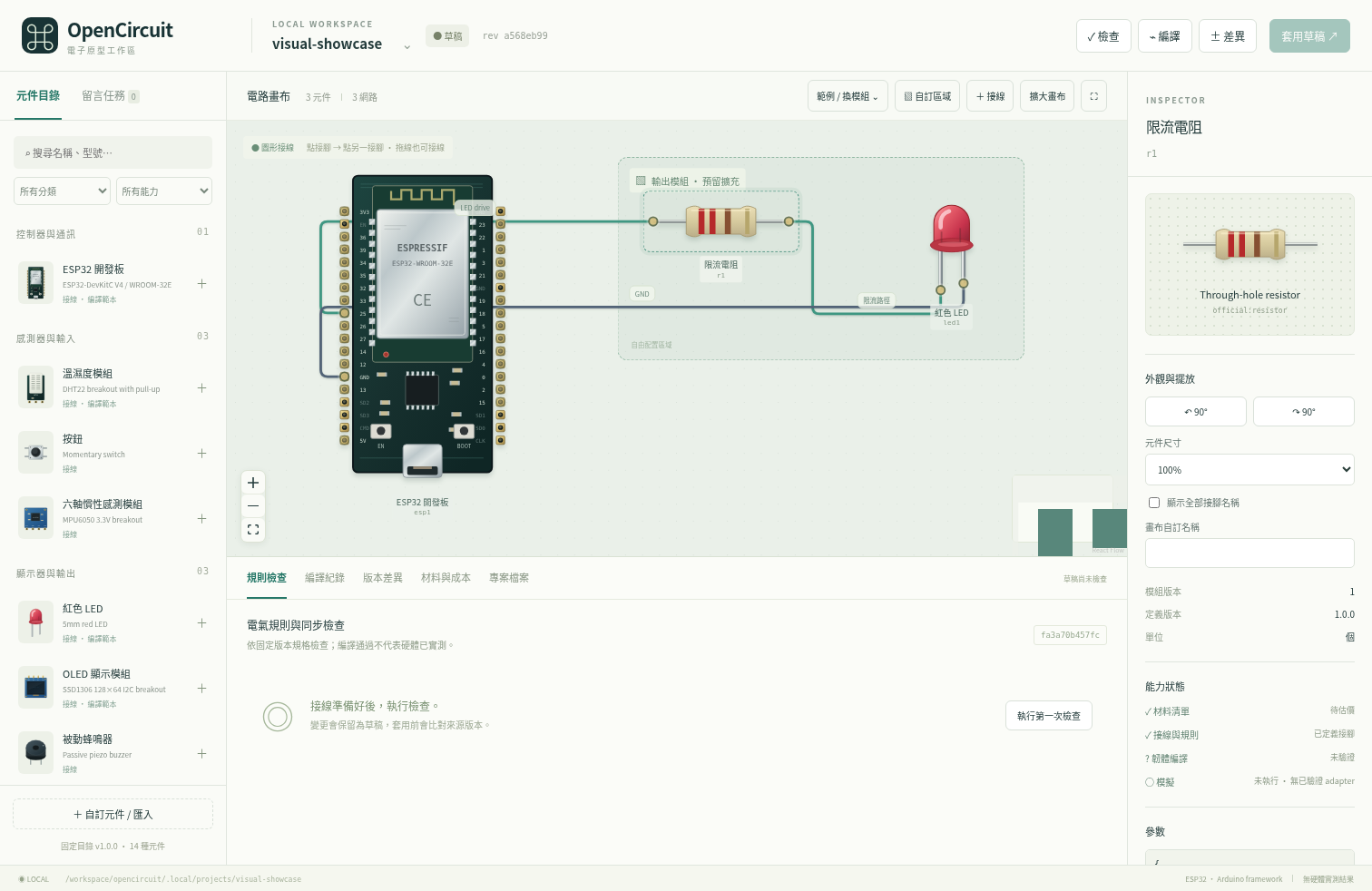
Task: Focus the 搜尋名稱、型號 search field
Action: click(113, 152)
